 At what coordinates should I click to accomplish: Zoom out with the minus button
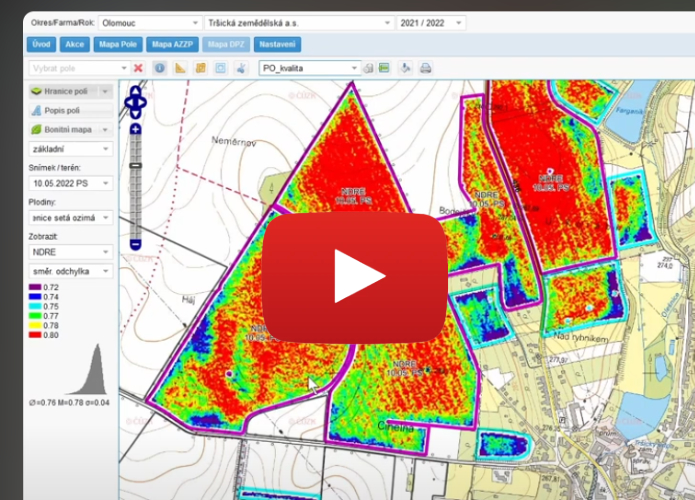[136, 244]
